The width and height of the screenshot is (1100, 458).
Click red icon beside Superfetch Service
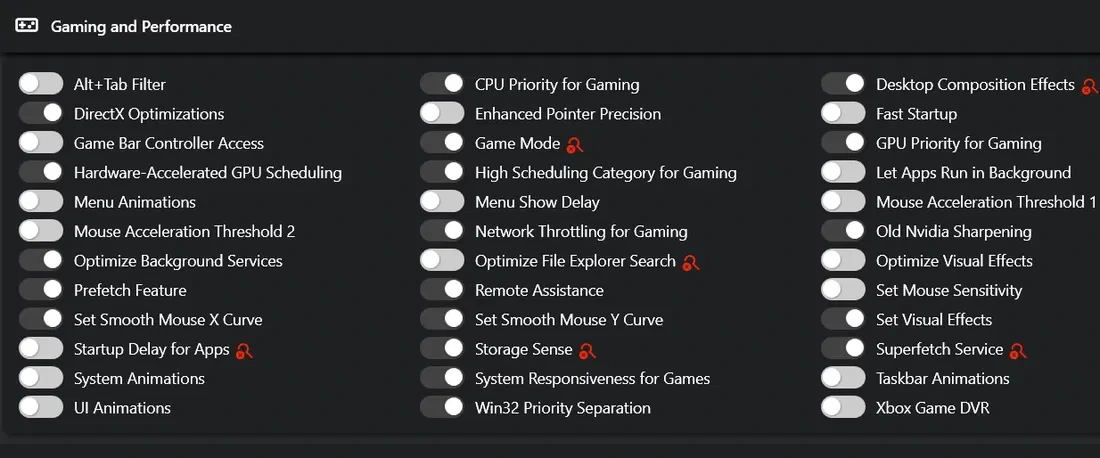tap(1018, 351)
